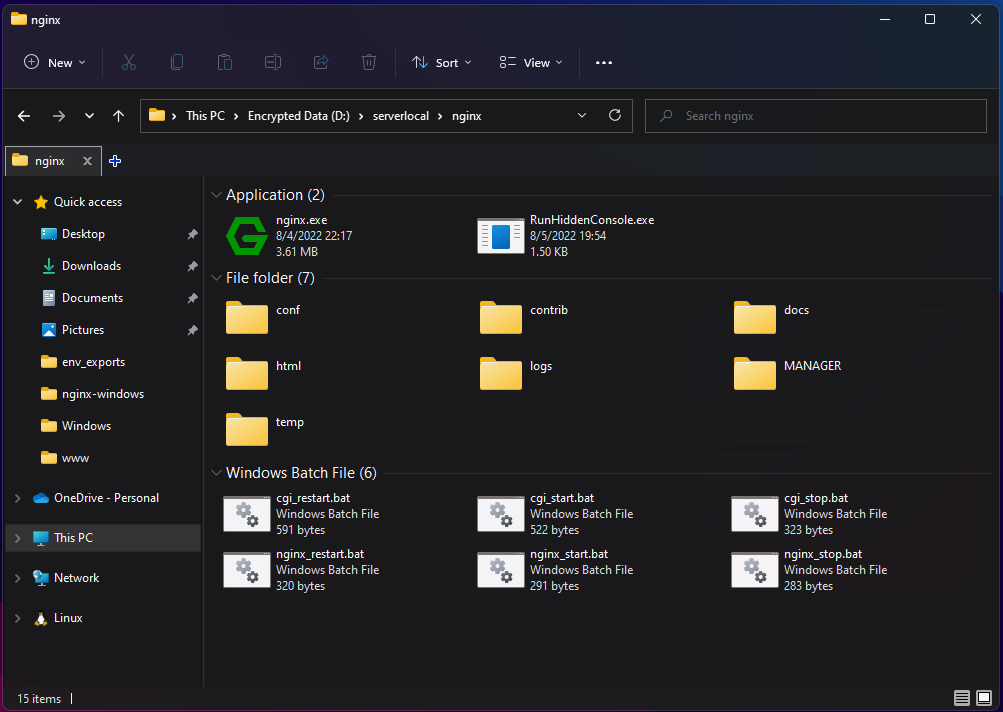Select the nginx.exe green icon
Screen dimensions: 1003x712
tap(247, 235)
